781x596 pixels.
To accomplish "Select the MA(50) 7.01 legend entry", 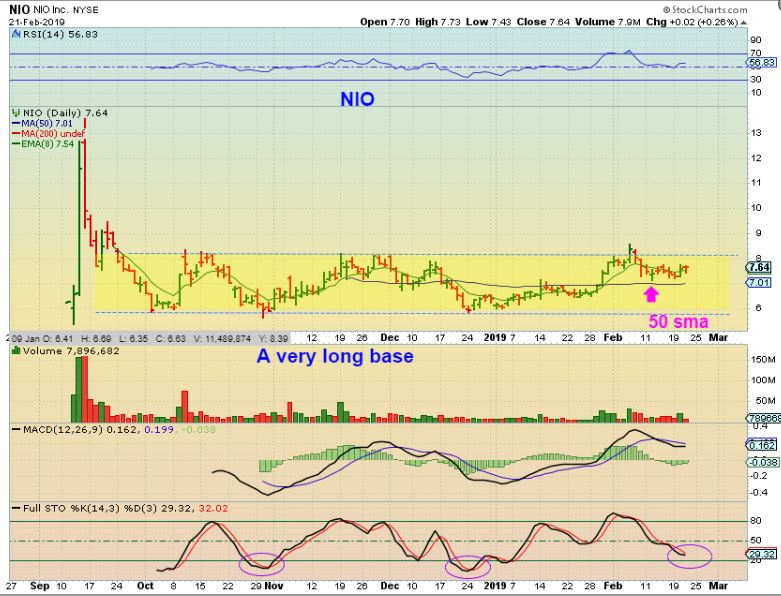I will click(x=43, y=123).
